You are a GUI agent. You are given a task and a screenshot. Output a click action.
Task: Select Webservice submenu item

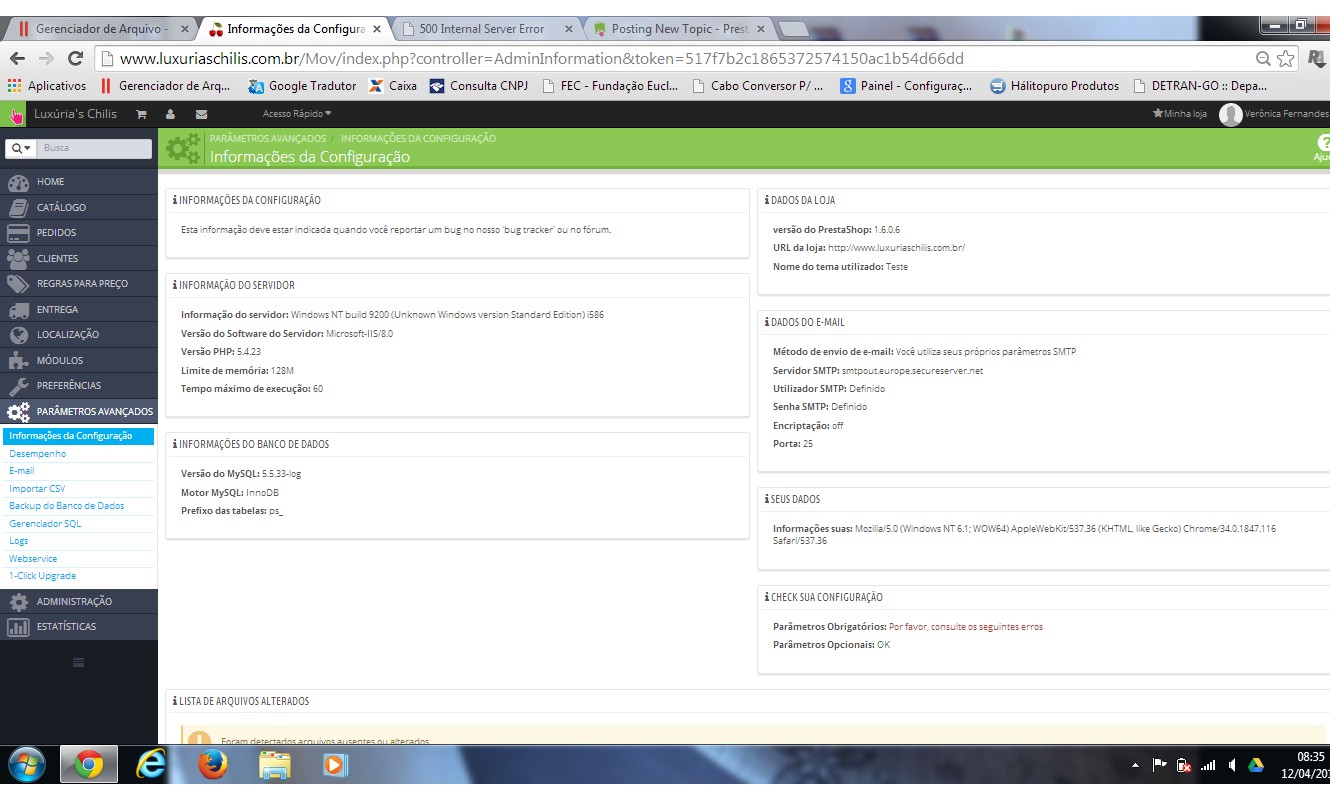(x=33, y=559)
